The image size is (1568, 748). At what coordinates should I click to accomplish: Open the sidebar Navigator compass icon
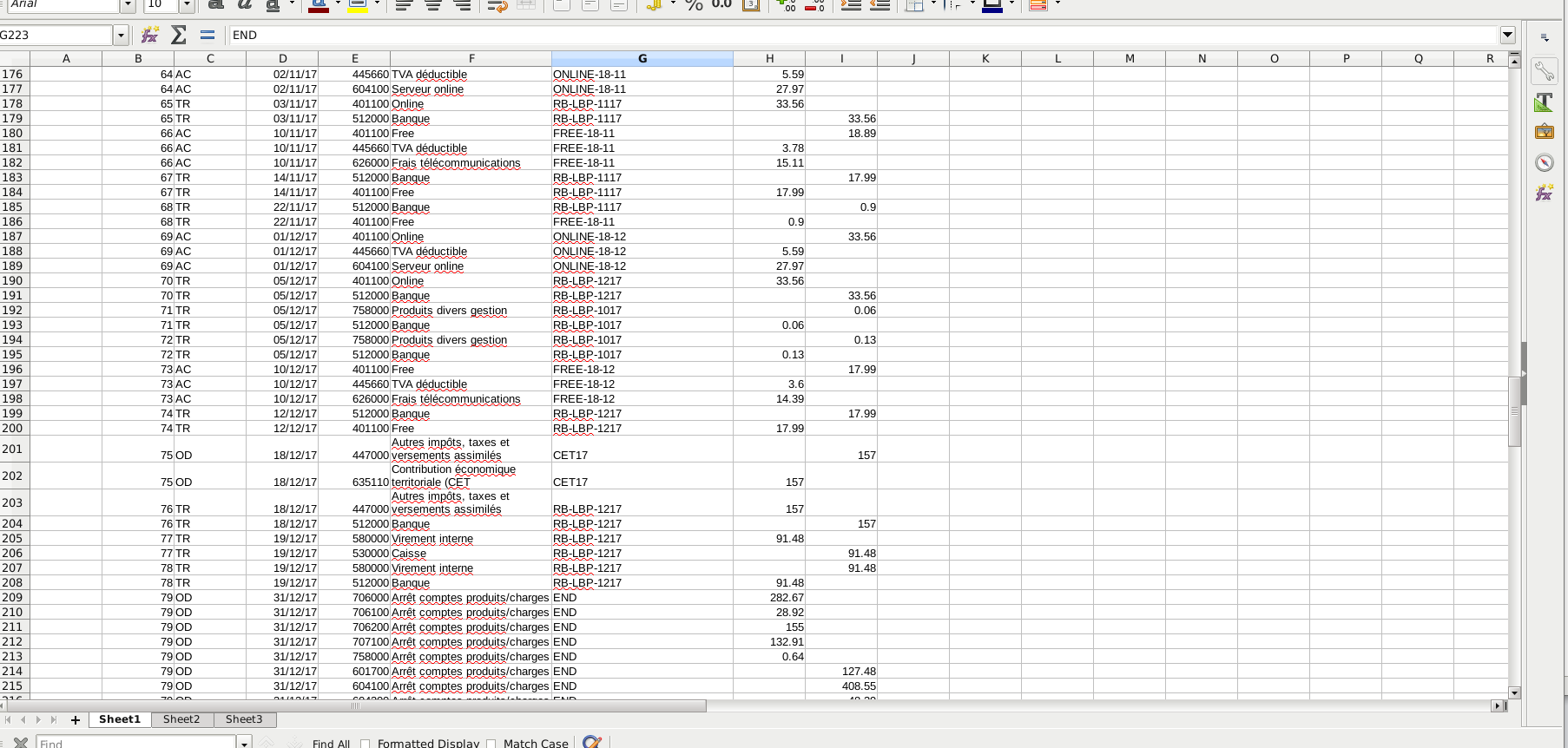[1544, 162]
